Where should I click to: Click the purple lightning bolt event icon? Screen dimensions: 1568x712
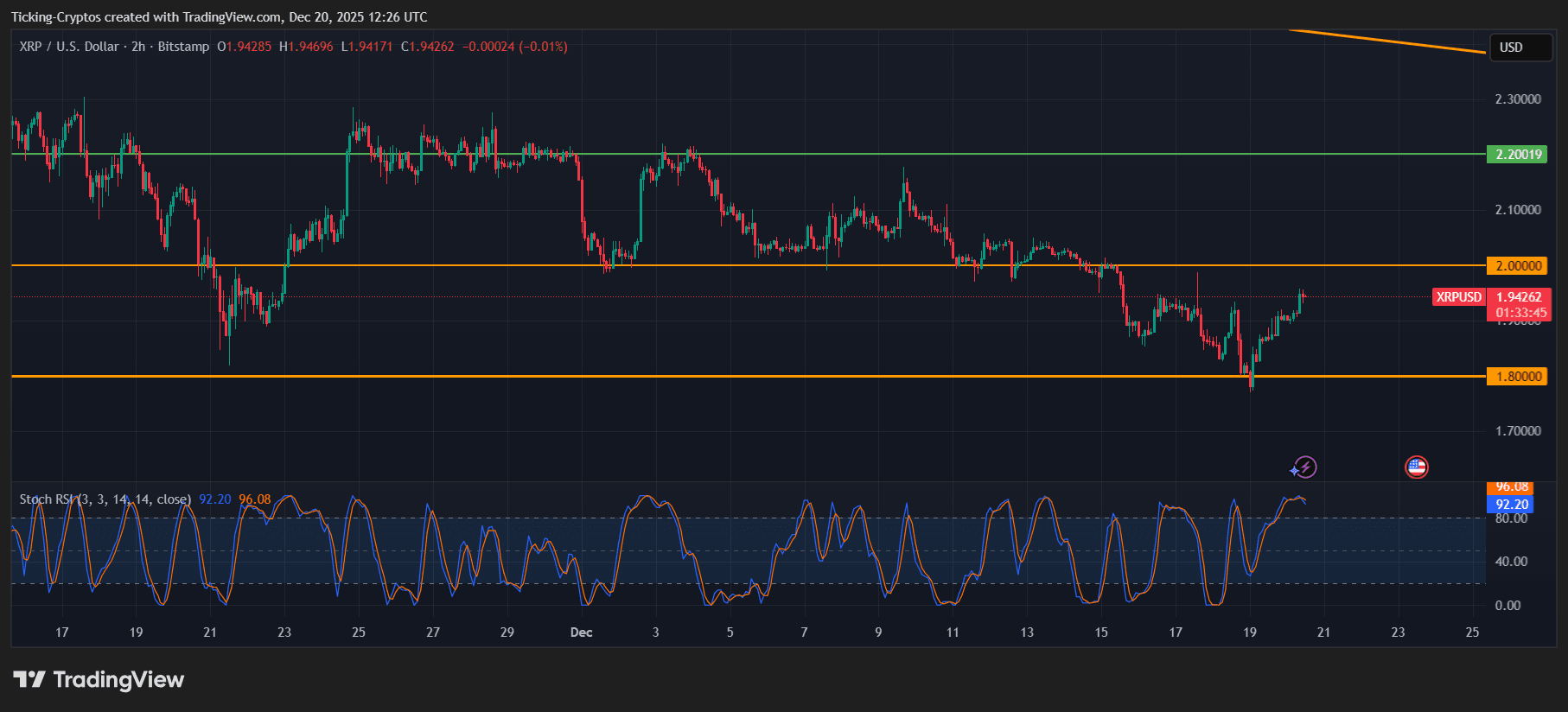coord(1303,467)
